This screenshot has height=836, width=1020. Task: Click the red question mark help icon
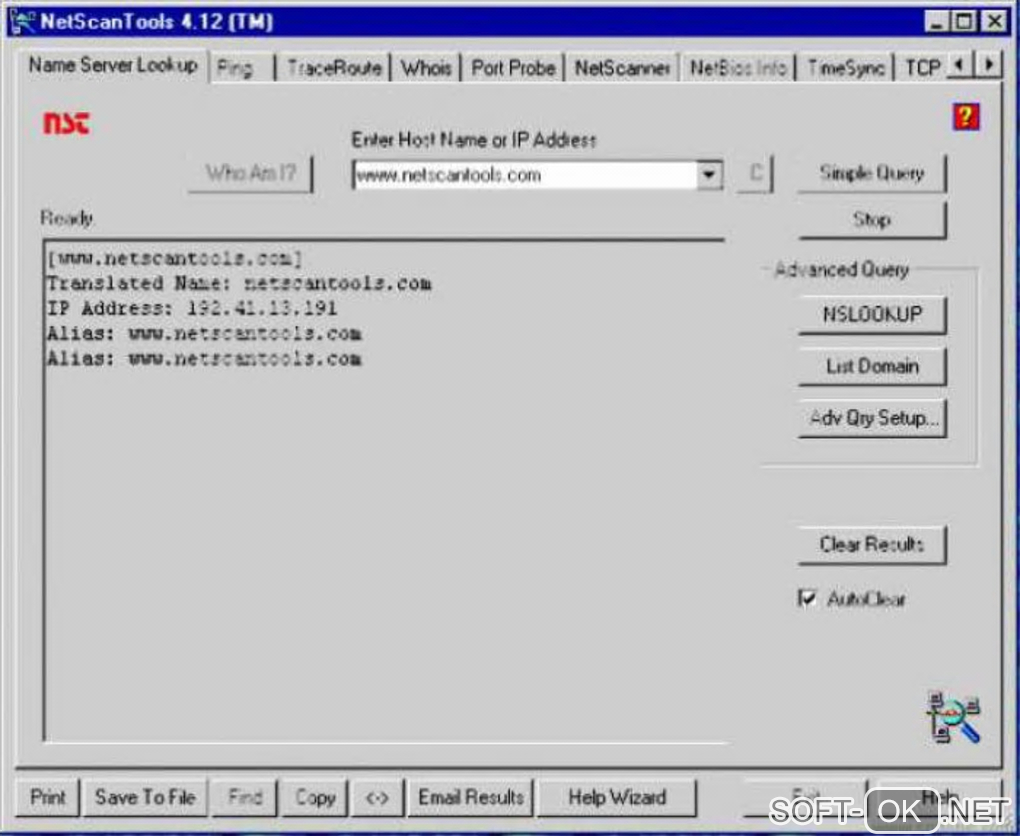pyautogui.click(x=966, y=117)
